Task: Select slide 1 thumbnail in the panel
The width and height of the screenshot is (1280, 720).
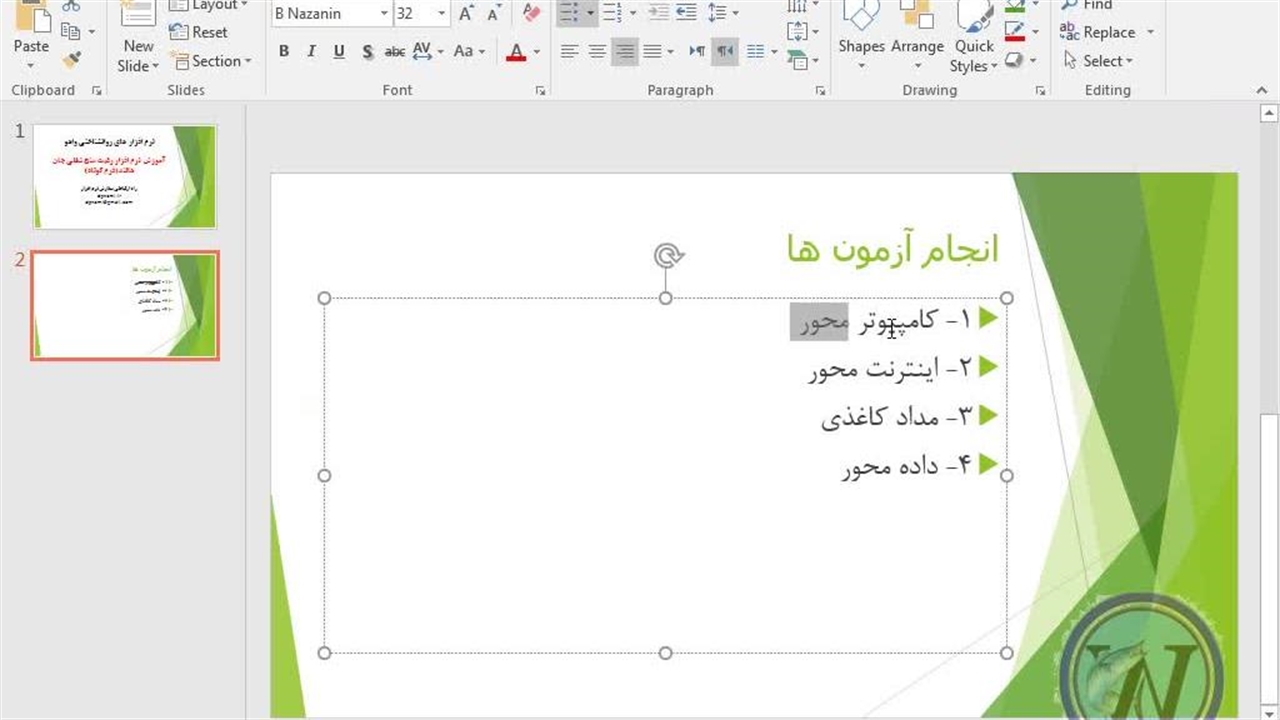Action: coord(125,176)
